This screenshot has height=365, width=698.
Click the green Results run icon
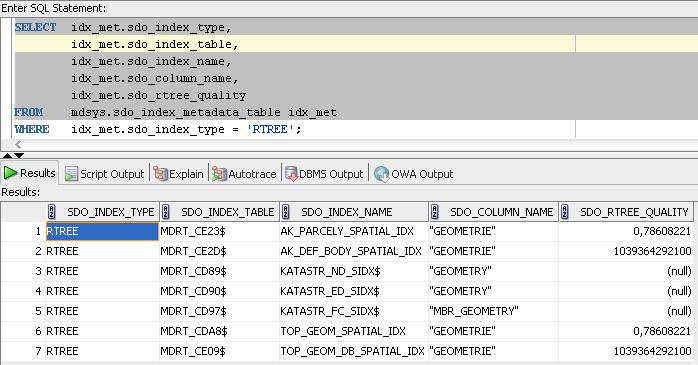point(10,173)
